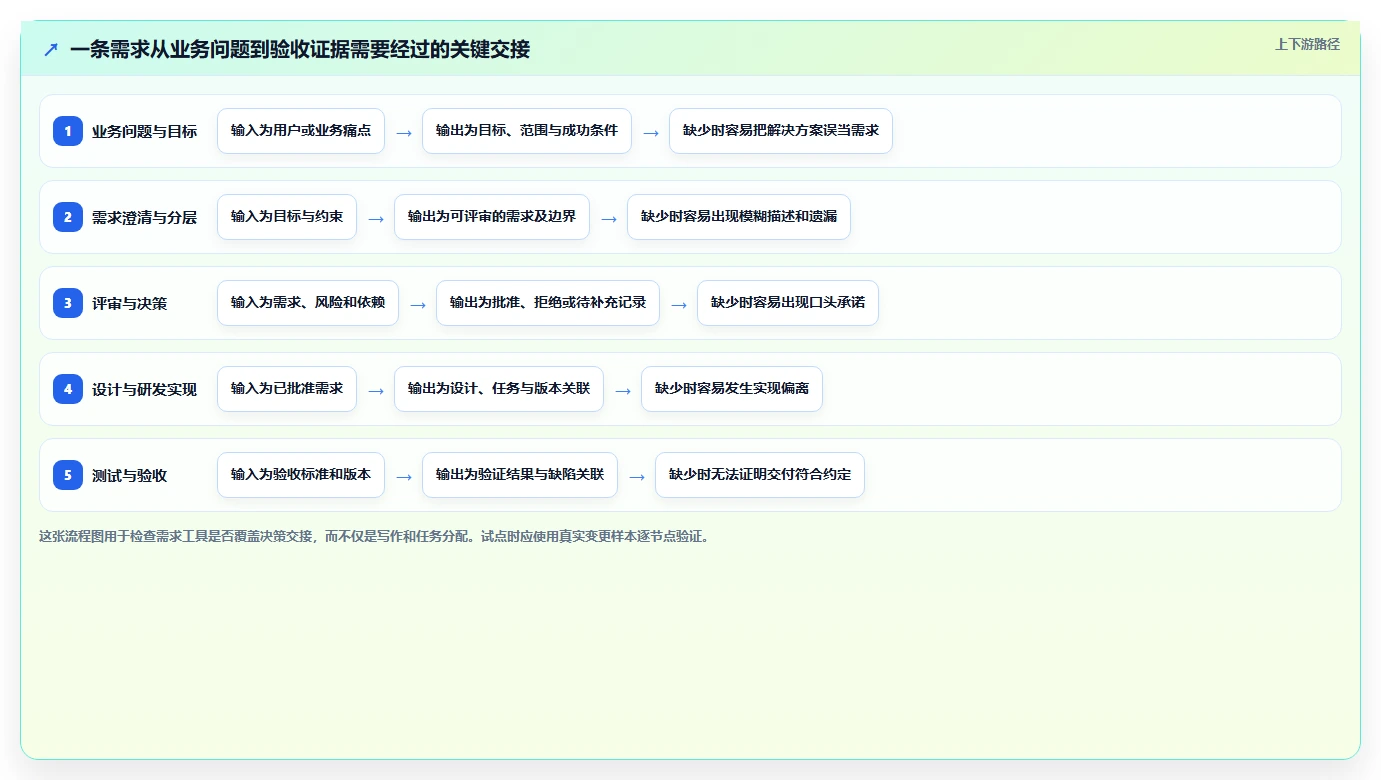The image size is (1381, 780).
Task: Click the 输入为验收标准和版本 box
Action: pos(301,475)
